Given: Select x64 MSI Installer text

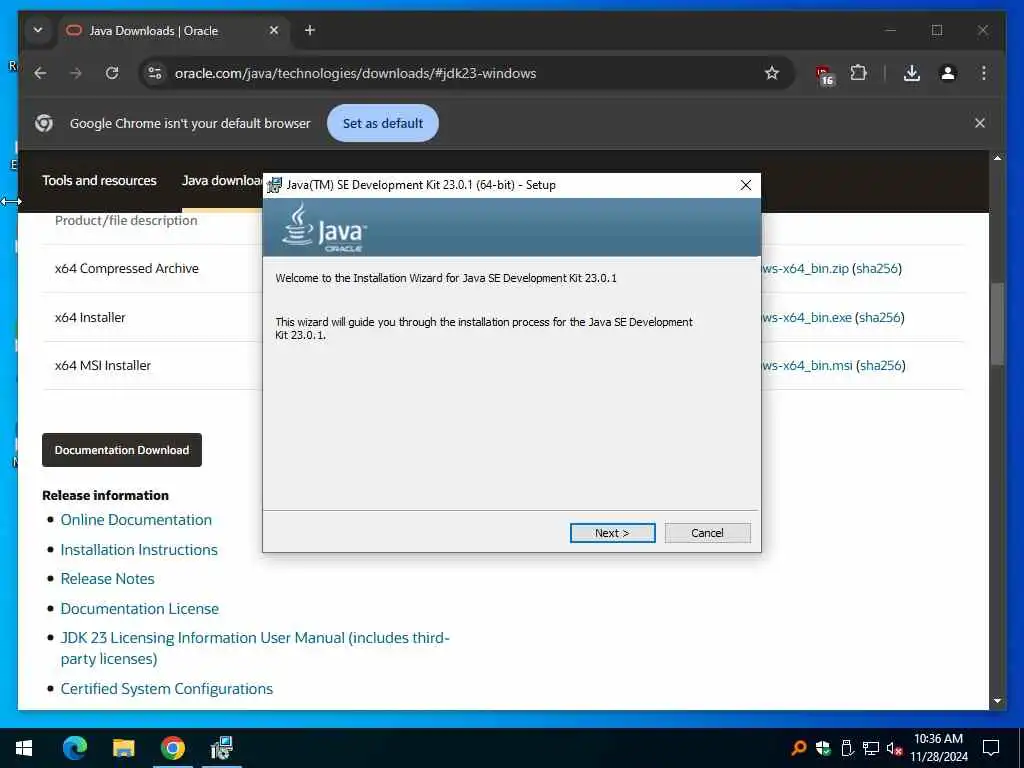Looking at the screenshot, I should (x=103, y=366).
